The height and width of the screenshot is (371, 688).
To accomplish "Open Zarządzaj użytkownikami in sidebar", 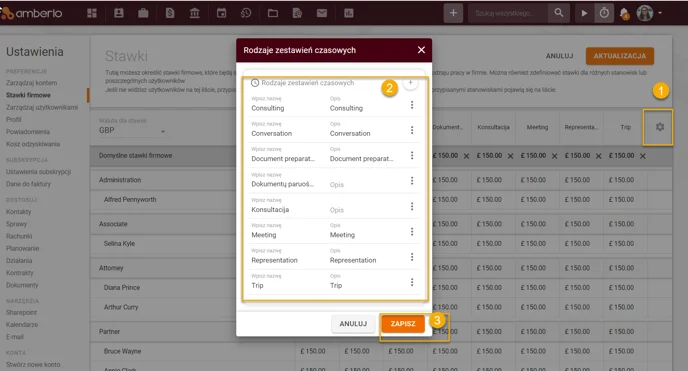I will (x=42, y=107).
